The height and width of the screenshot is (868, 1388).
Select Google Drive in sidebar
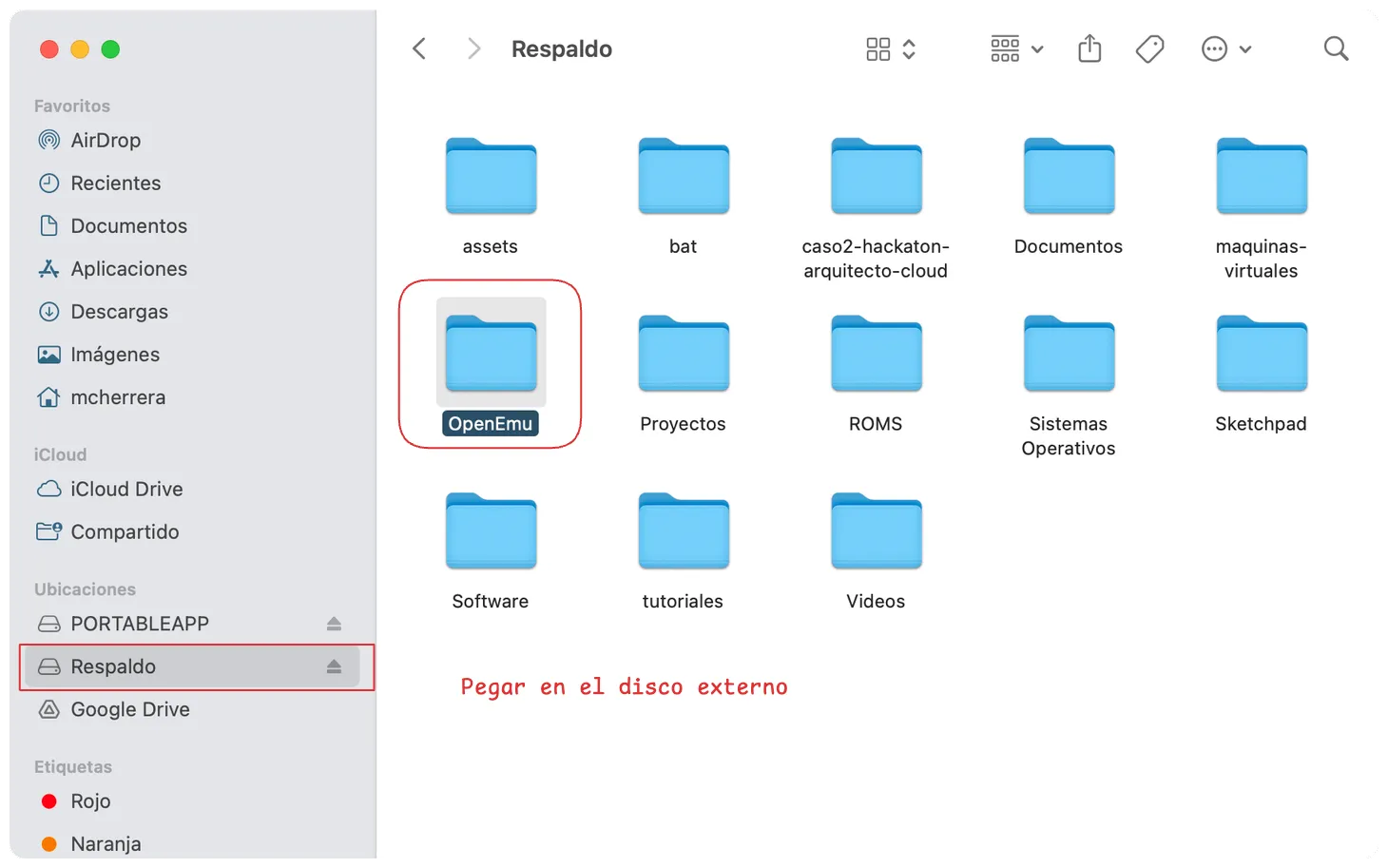click(x=129, y=709)
